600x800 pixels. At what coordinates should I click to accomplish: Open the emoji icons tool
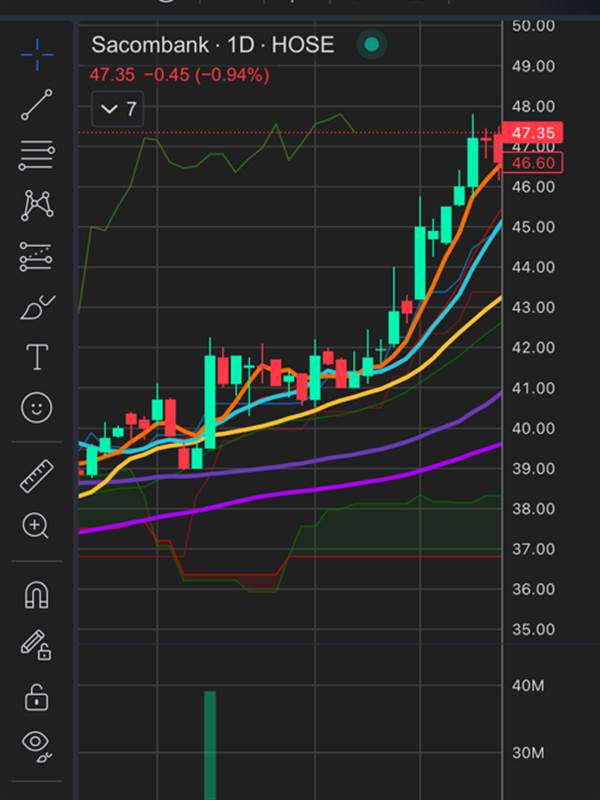[x=37, y=407]
